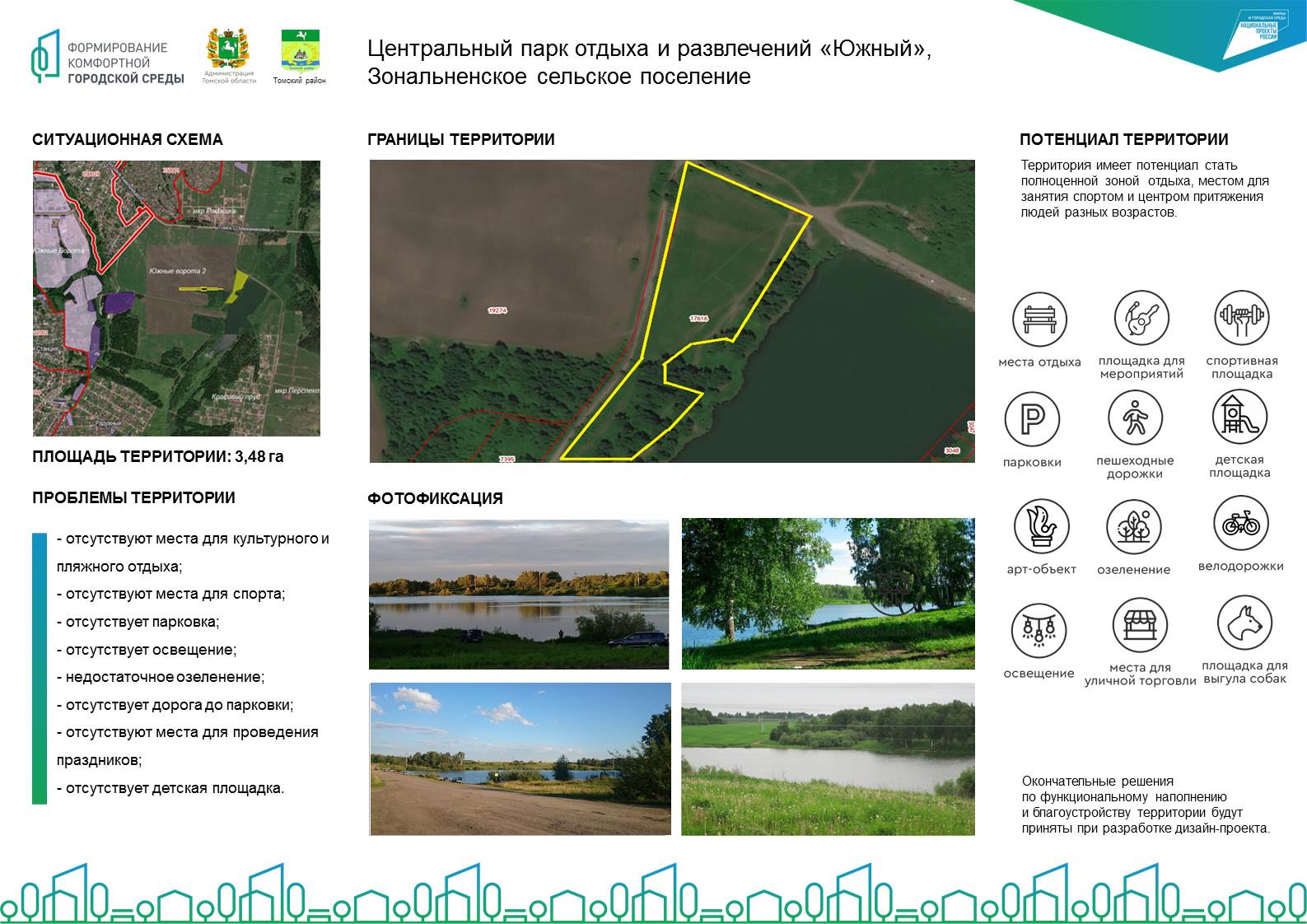Click the line отсутствуют места для спорта

pyautogui.click(x=171, y=595)
